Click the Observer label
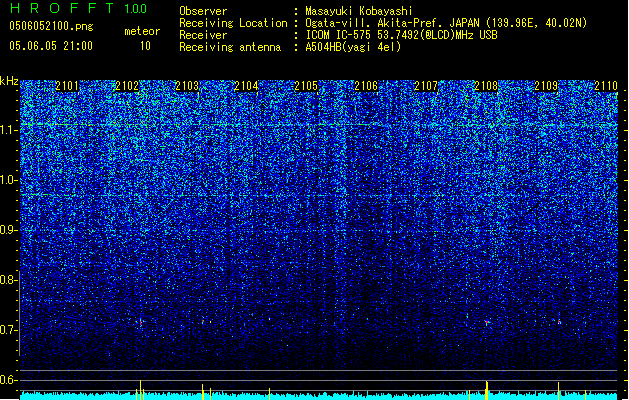Image resolution: width=629 pixels, height=400 pixels. 203,11
